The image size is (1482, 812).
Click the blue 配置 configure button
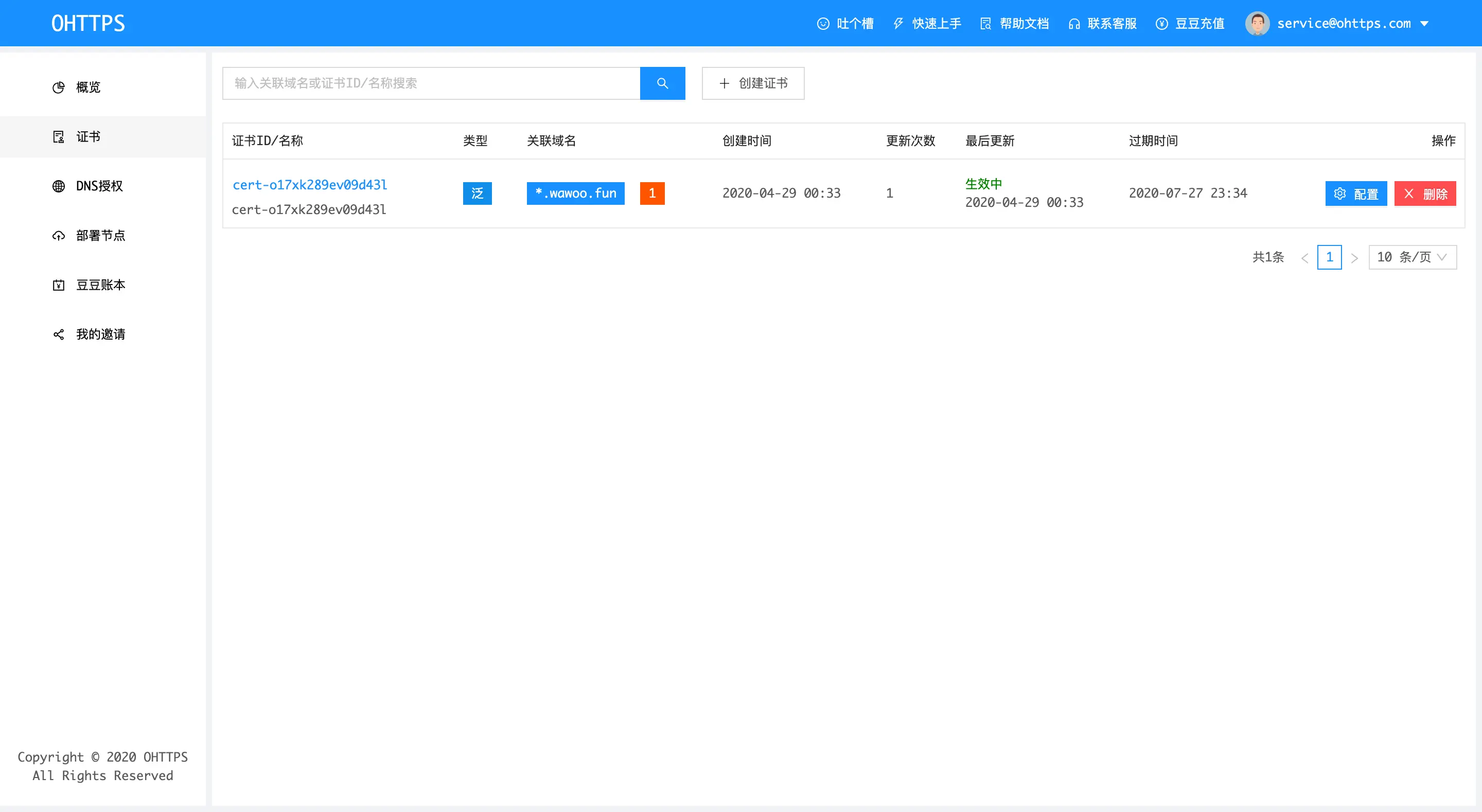[1355, 194]
